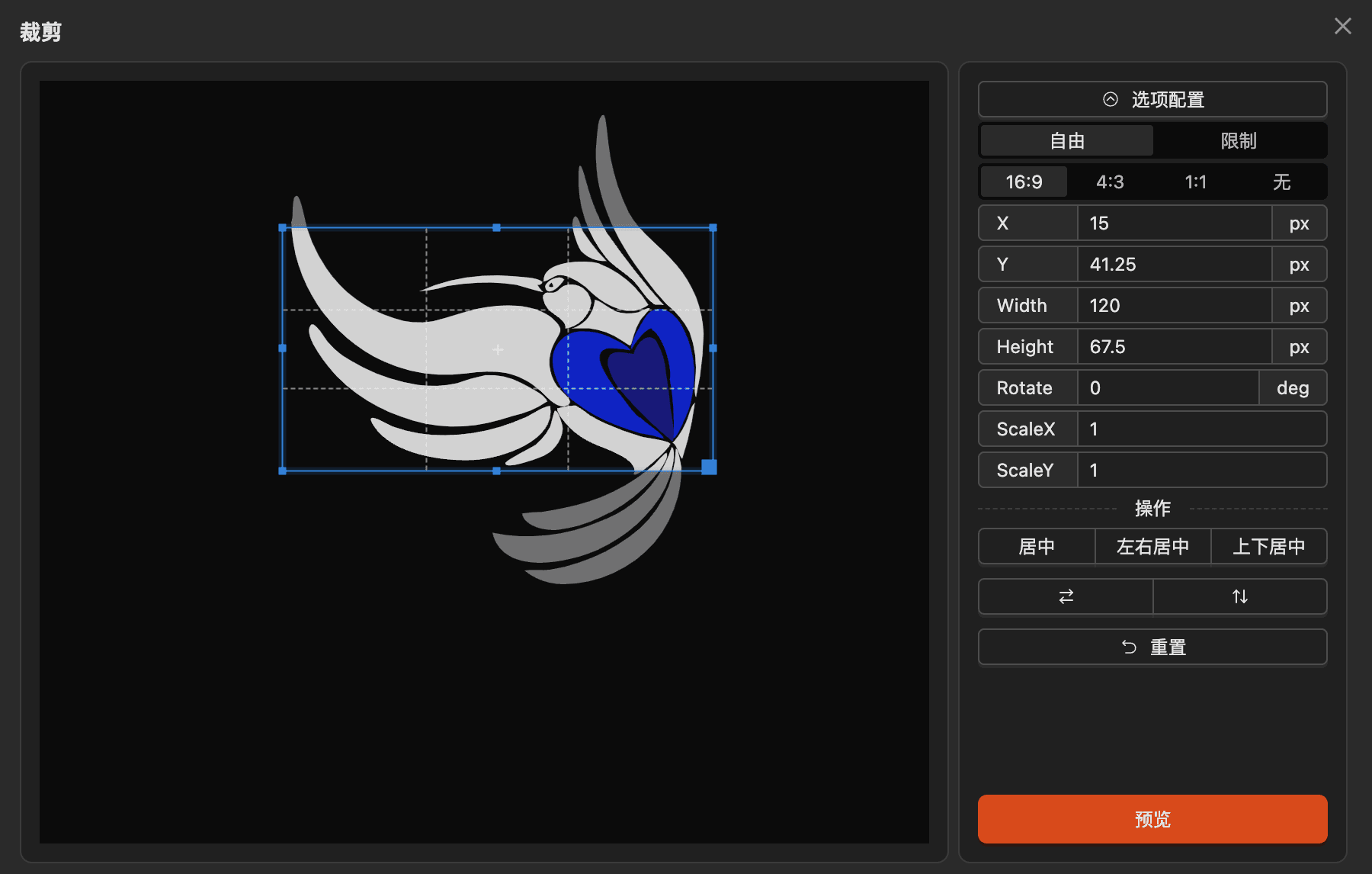
Task: Focus the Width value field
Action: [x=1175, y=305]
